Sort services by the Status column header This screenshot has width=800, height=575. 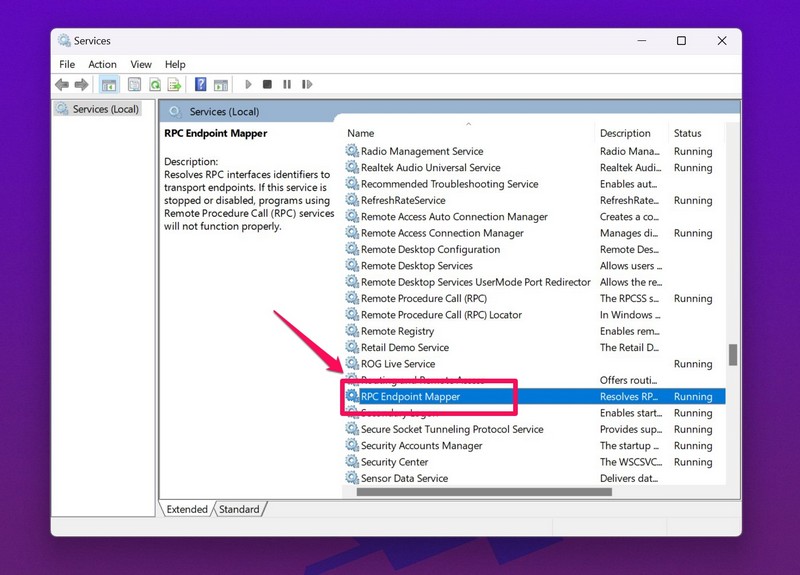(x=687, y=133)
